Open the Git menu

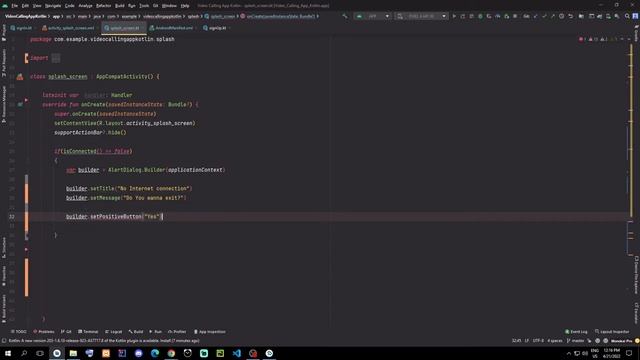click(155, 6)
